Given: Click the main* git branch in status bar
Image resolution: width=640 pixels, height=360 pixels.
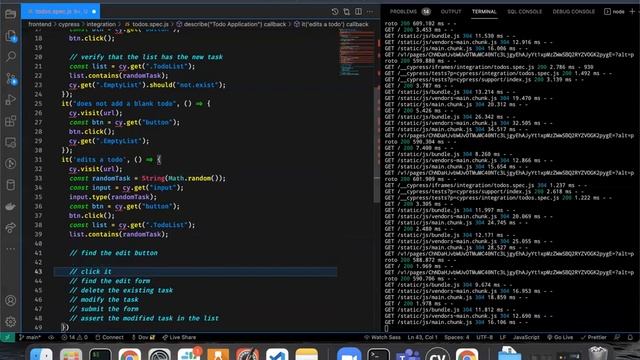Looking at the screenshot, I should coord(30,337).
